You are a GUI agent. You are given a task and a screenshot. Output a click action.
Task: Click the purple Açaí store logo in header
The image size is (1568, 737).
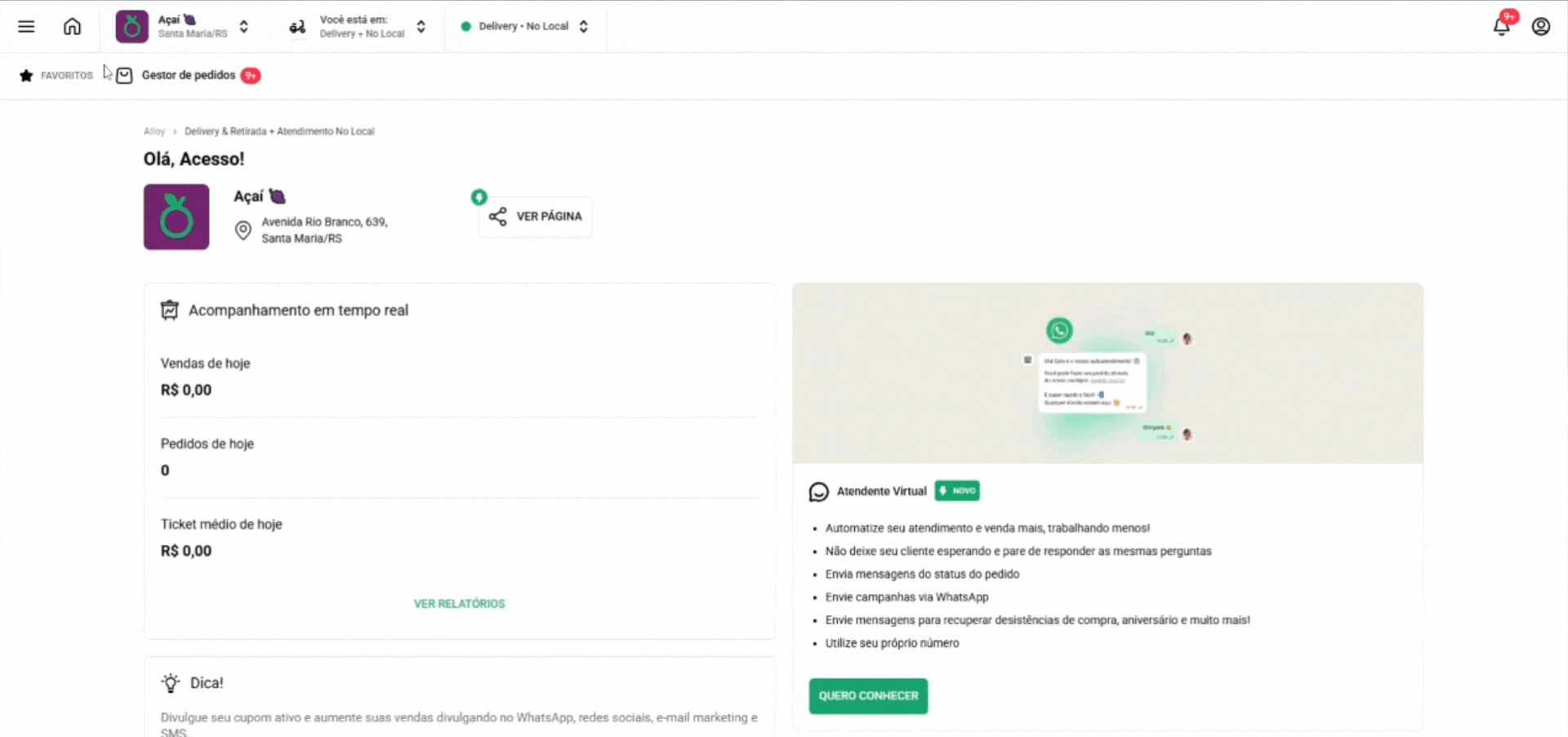[x=131, y=26]
